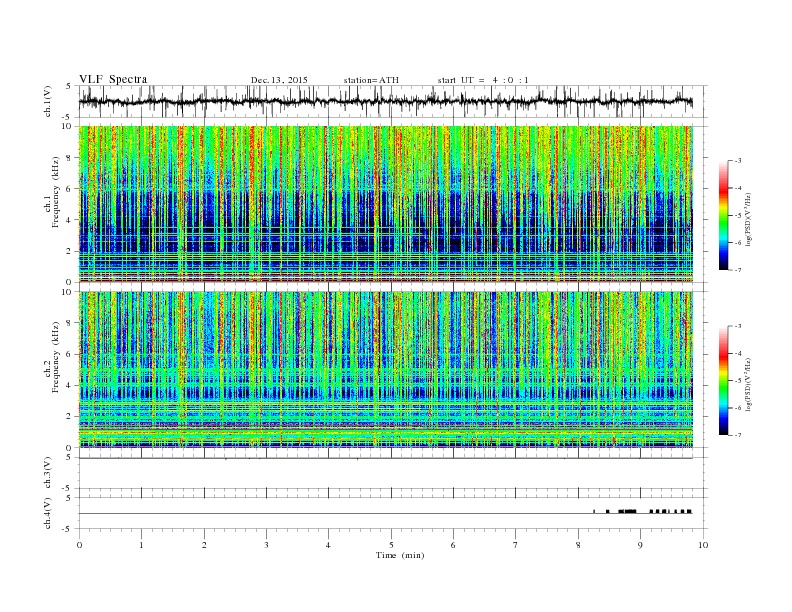
Task: Click the "10" tick label on the time axis
Action: pyautogui.click(x=703, y=545)
